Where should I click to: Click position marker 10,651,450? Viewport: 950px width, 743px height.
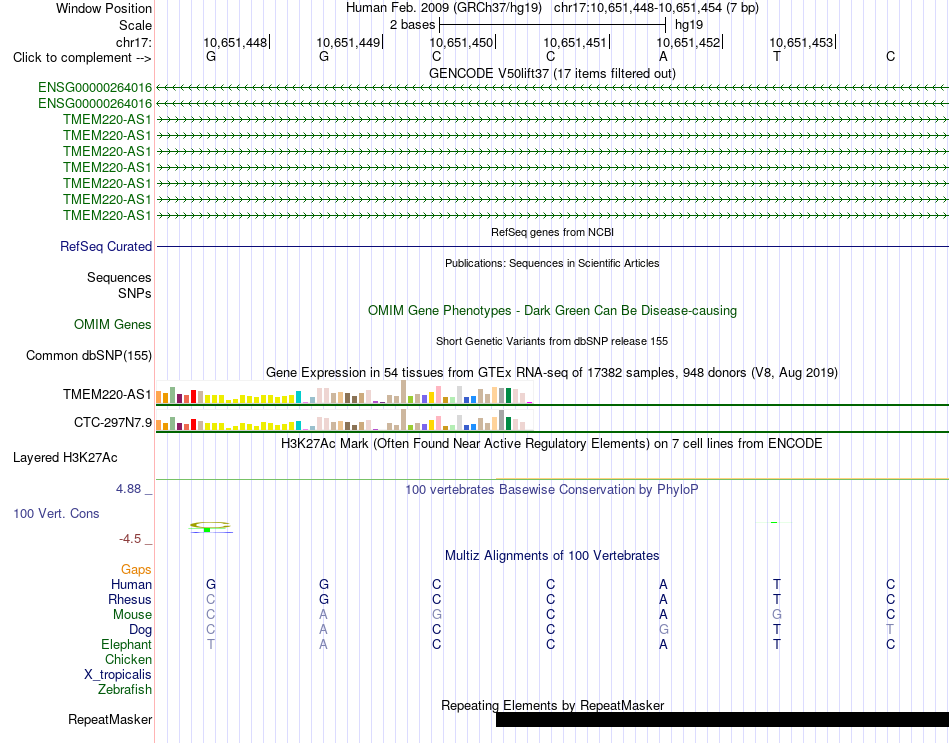tap(462, 42)
